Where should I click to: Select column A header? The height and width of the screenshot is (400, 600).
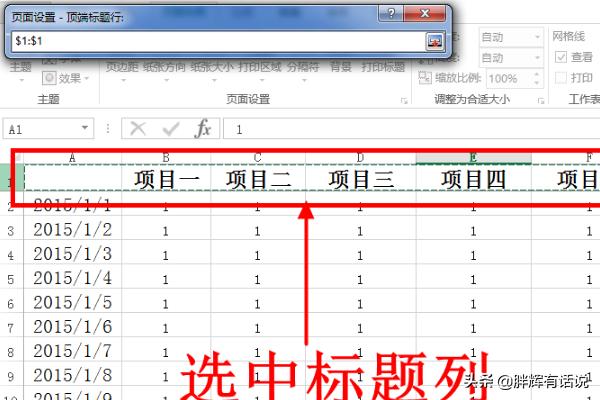[x=73, y=158]
